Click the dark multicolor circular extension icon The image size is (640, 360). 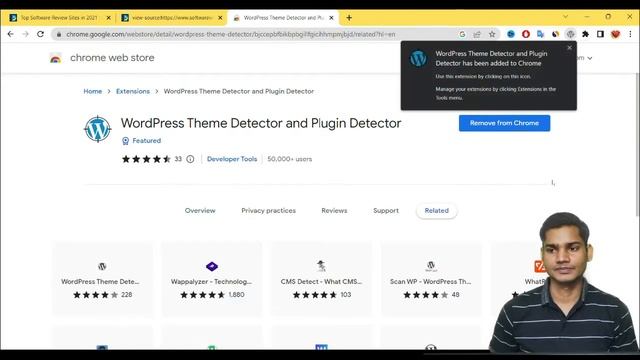coord(556,34)
